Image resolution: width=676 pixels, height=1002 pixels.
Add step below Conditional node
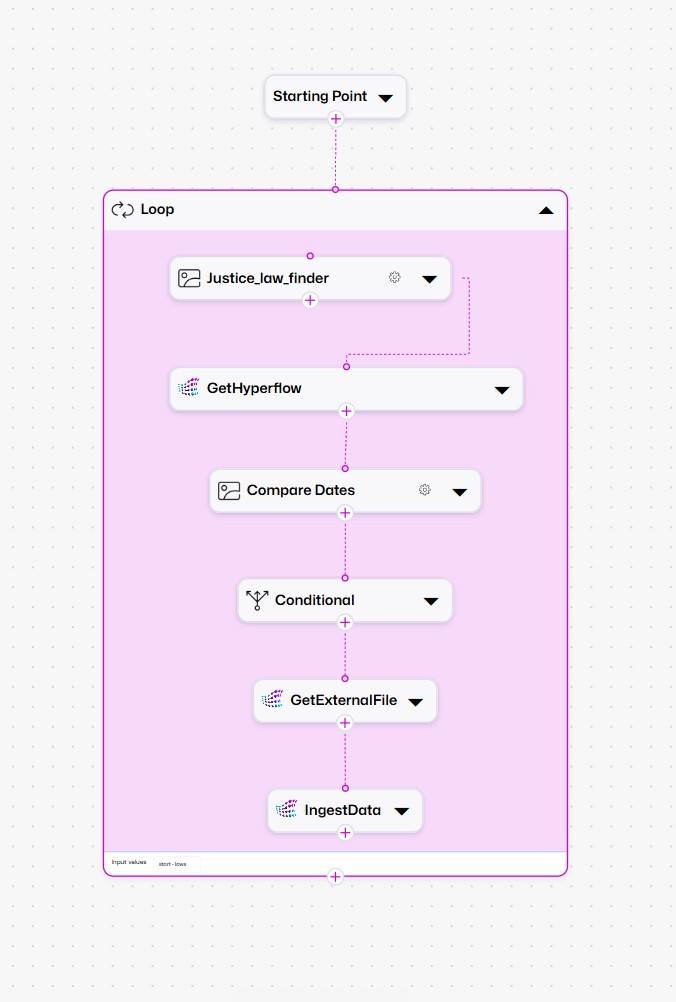pos(345,622)
